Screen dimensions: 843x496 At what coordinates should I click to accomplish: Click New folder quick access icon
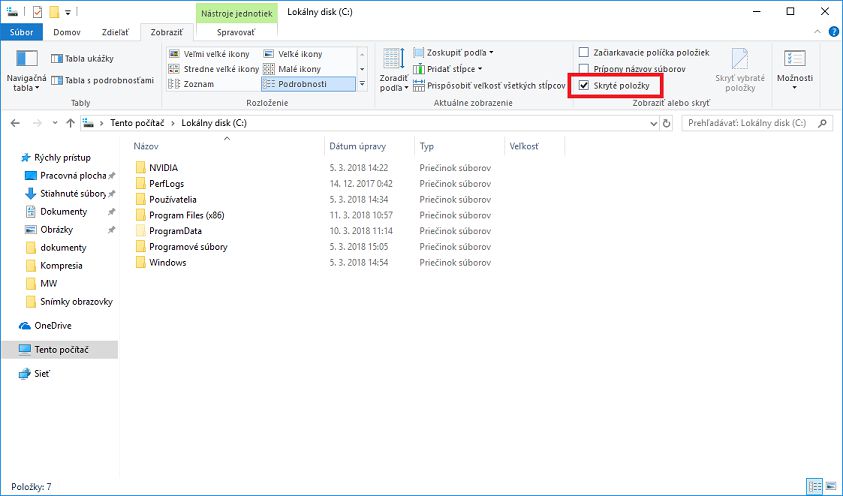tap(54, 11)
